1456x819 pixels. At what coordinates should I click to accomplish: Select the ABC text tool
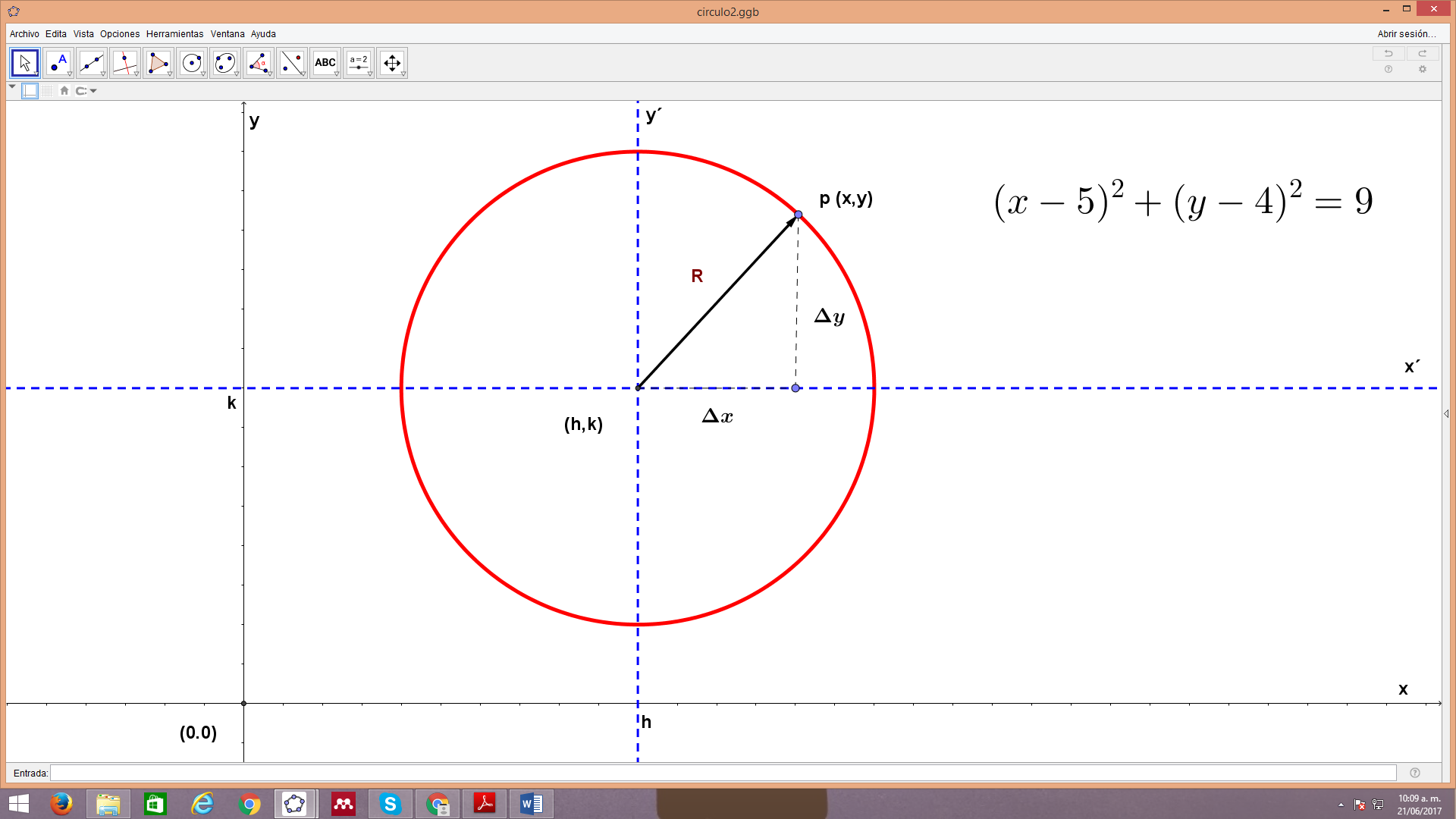[325, 63]
